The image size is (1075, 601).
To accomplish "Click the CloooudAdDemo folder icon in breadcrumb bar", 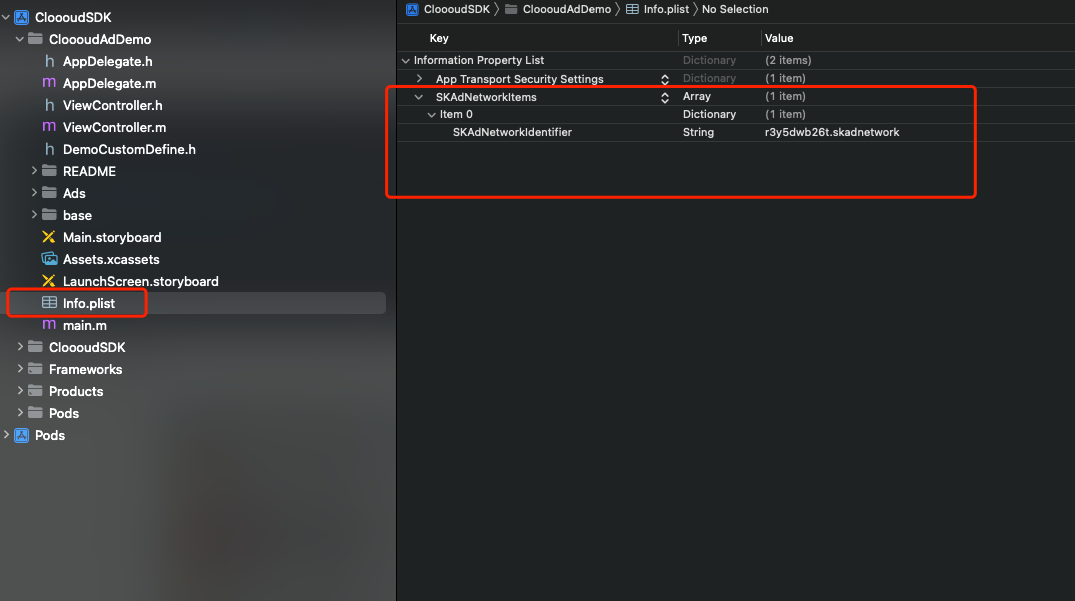I will click(x=511, y=9).
